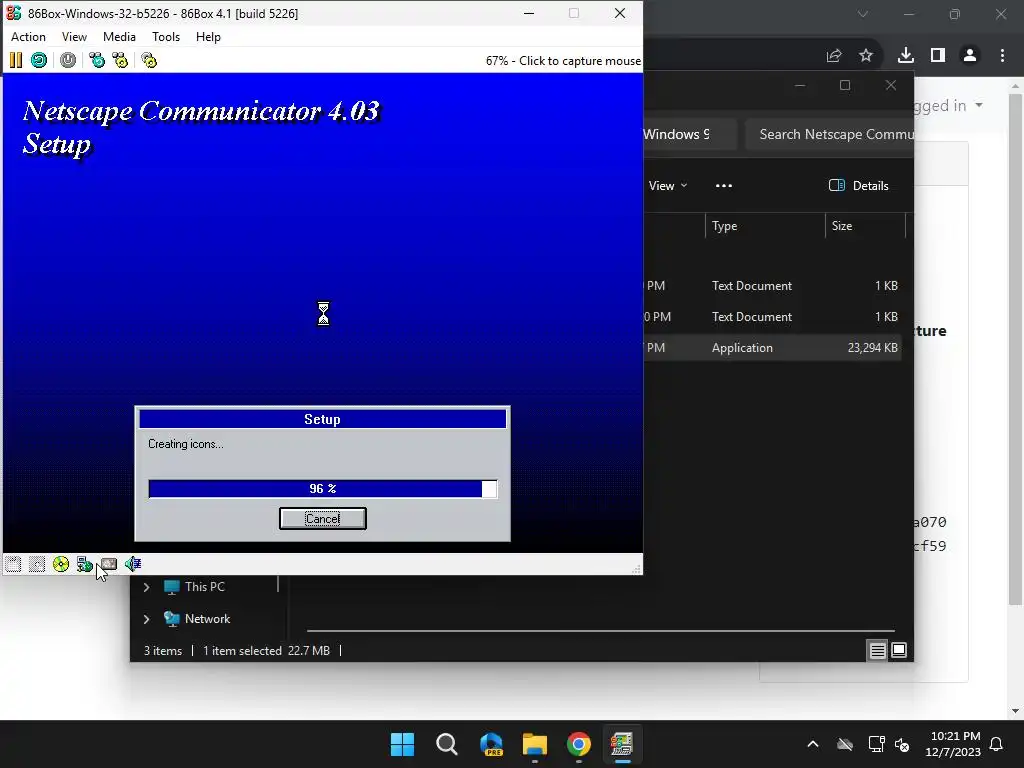The image size is (1024, 768).
Task: Toggle Chrome side panel icon
Action: [x=938, y=56]
